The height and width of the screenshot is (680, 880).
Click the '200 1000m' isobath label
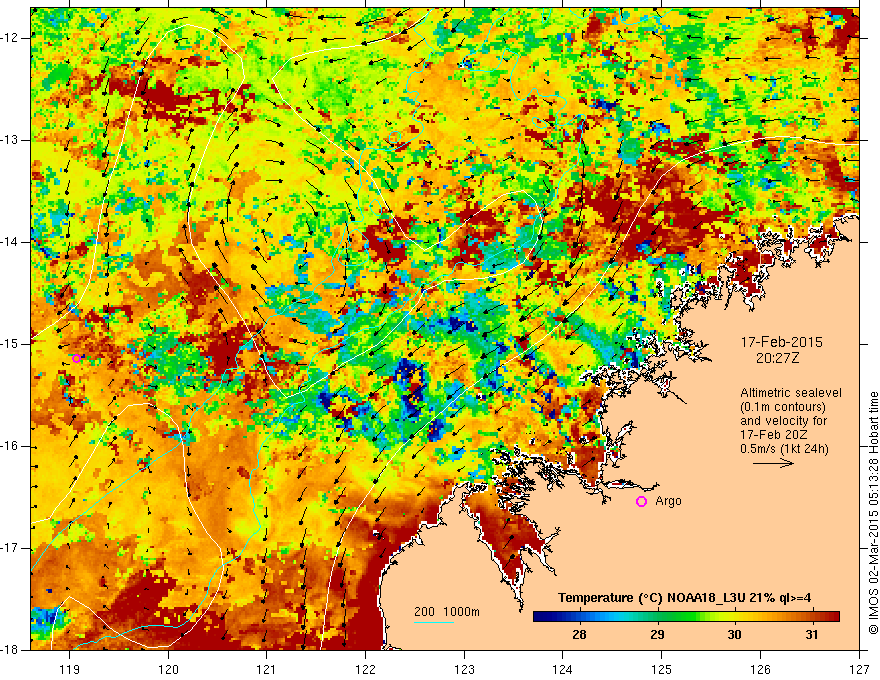point(447,612)
